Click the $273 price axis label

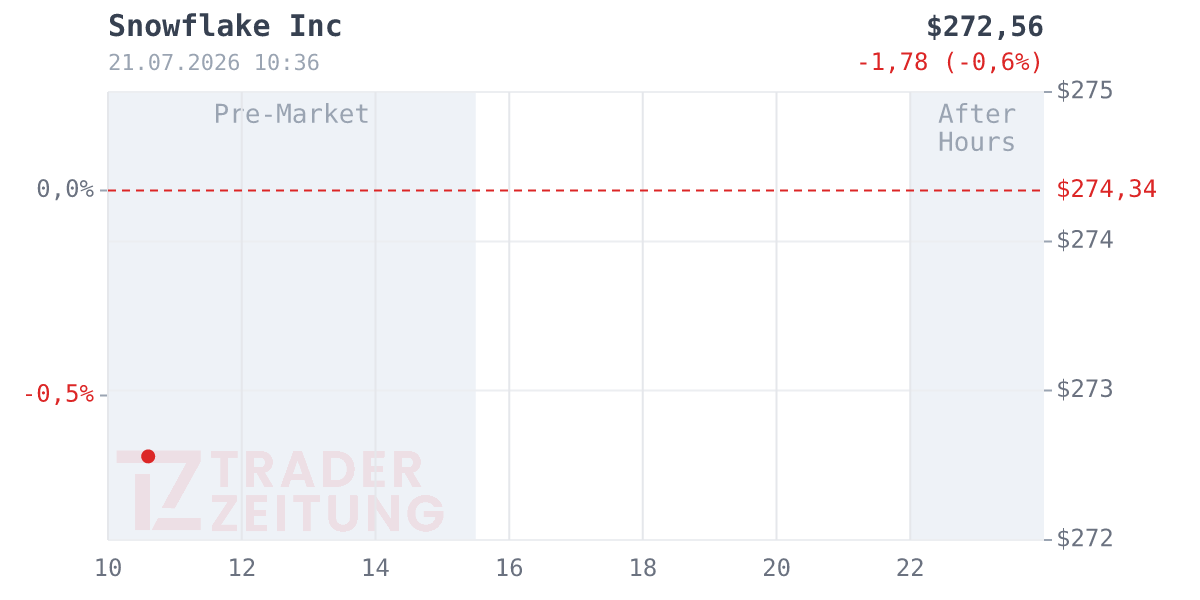coord(1085,389)
